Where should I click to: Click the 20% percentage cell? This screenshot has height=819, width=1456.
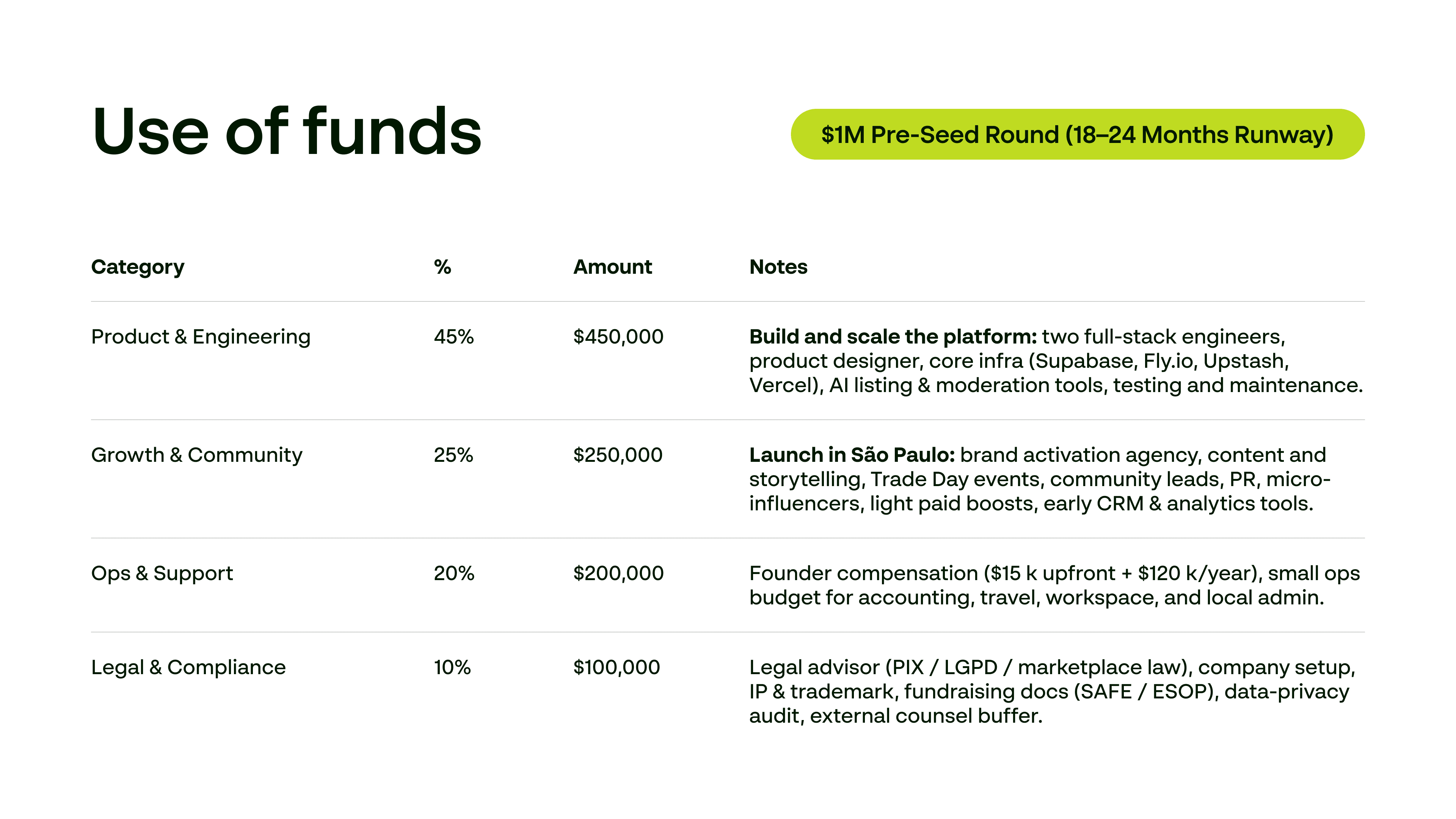(453, 573)
